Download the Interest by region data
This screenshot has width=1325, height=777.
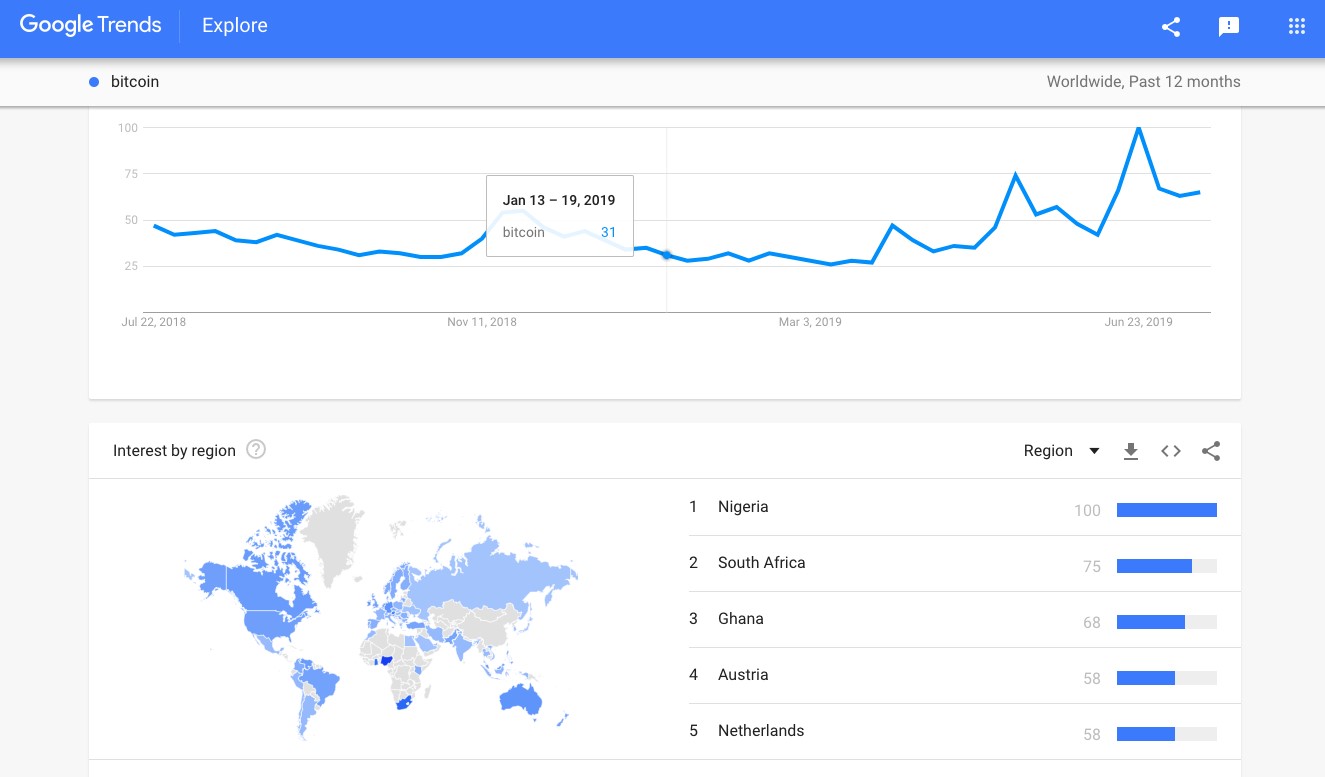1131,451
